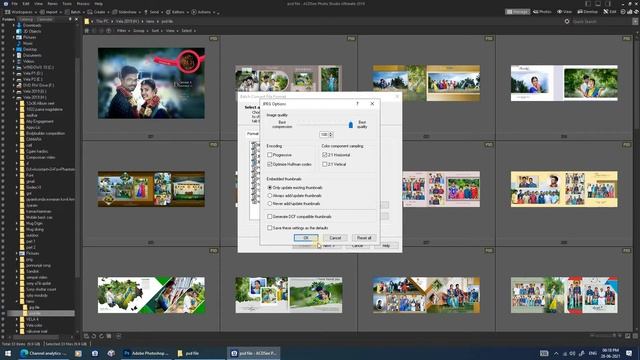Click Cancel in JPEG Options dialog
Screen dimensions: 640x360
pos(335,238)
